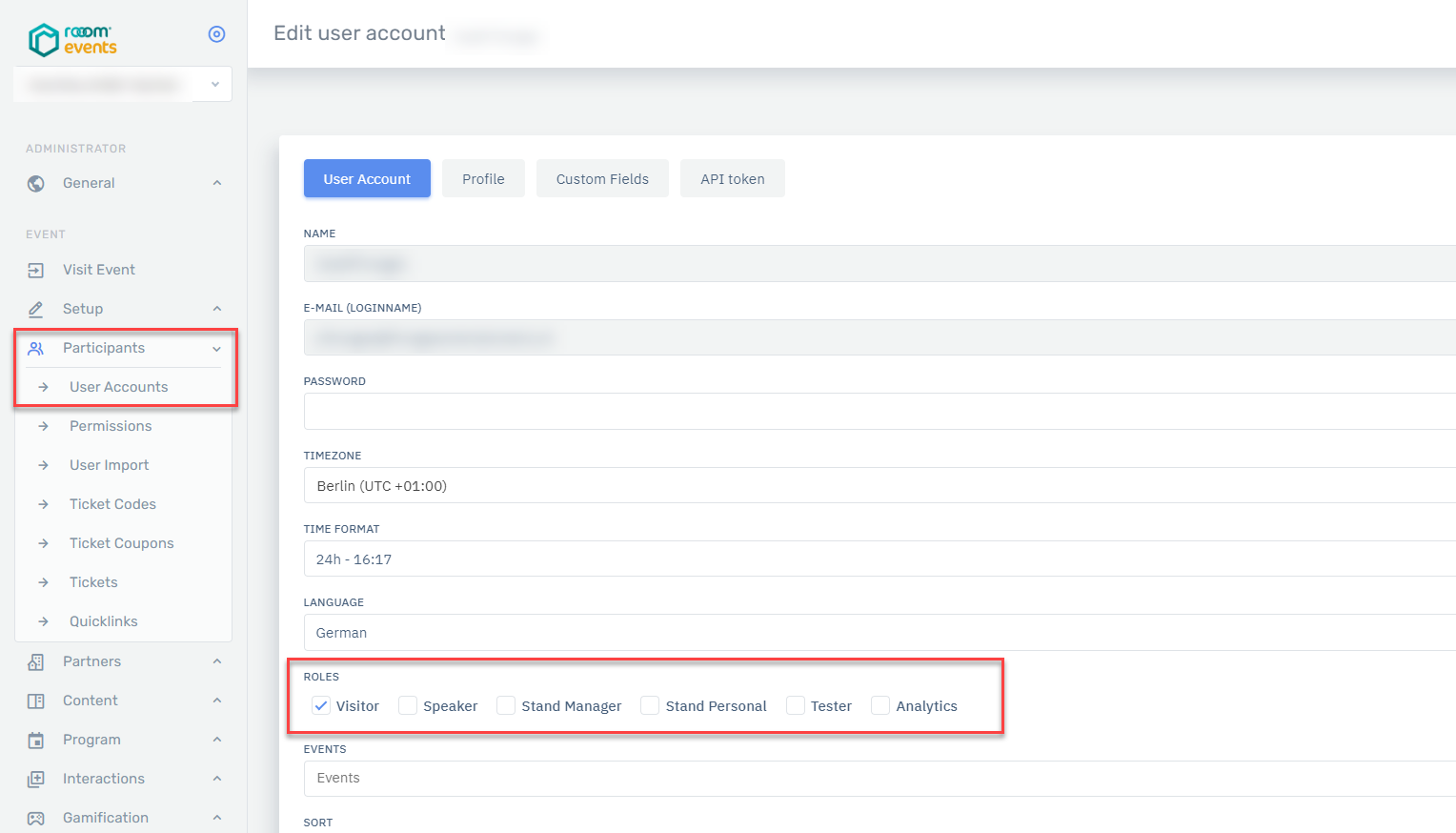The height and width of the screenshot is (833, 1456).
Task: Click the globe icon next to General
Action: pyautogui.click(x=36, y=184)
